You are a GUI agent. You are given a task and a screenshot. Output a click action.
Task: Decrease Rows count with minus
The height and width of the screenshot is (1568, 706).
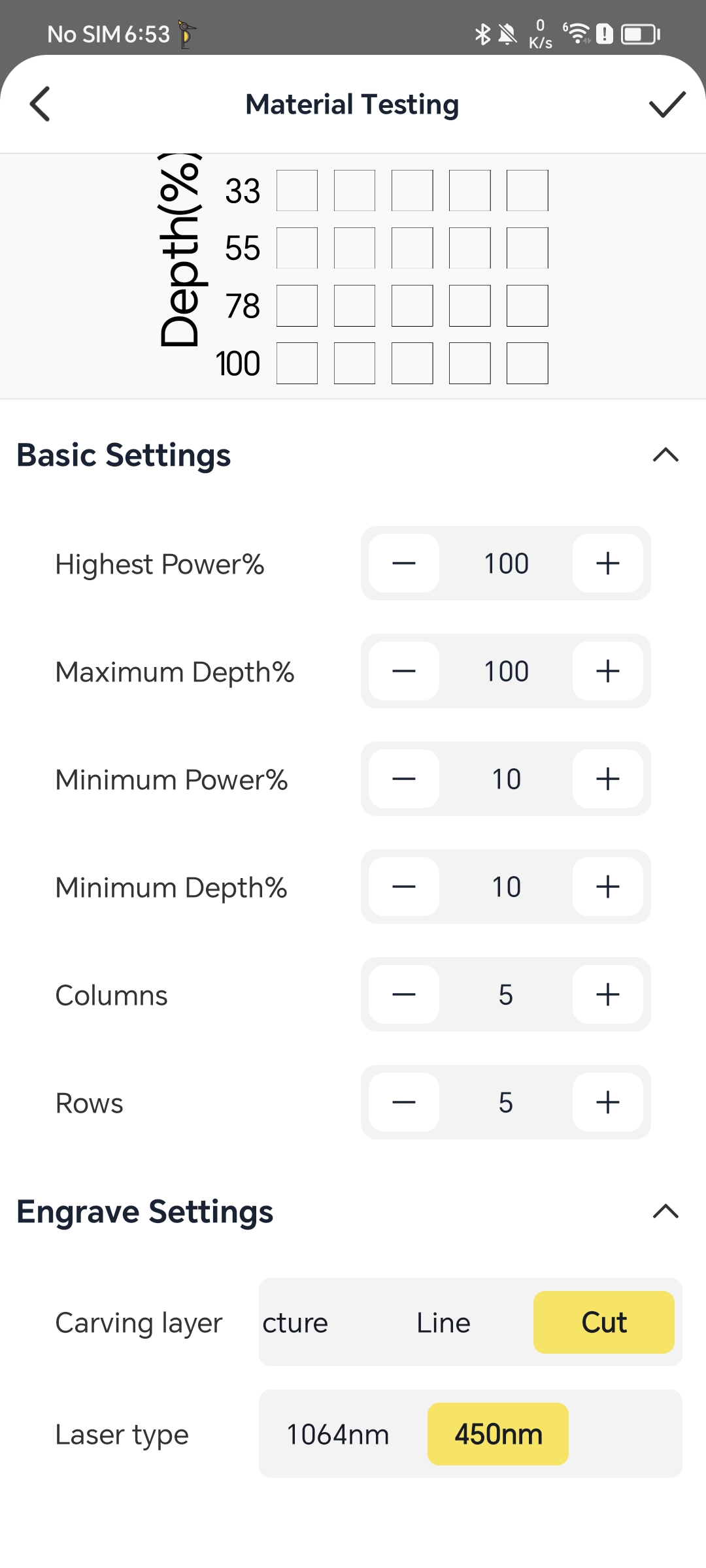click(404, 1102)
